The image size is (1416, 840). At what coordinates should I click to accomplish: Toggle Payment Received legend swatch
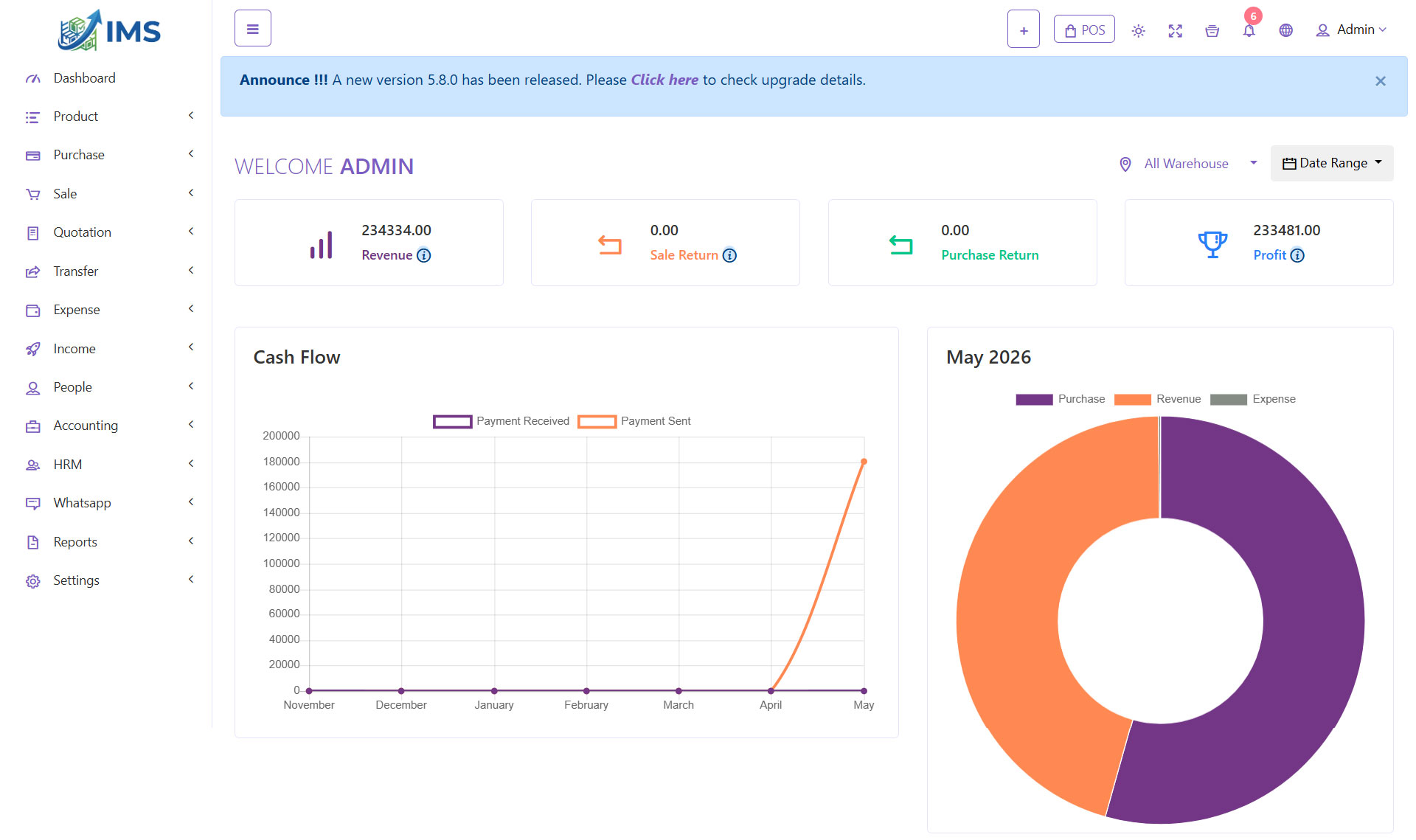[452, 421]
